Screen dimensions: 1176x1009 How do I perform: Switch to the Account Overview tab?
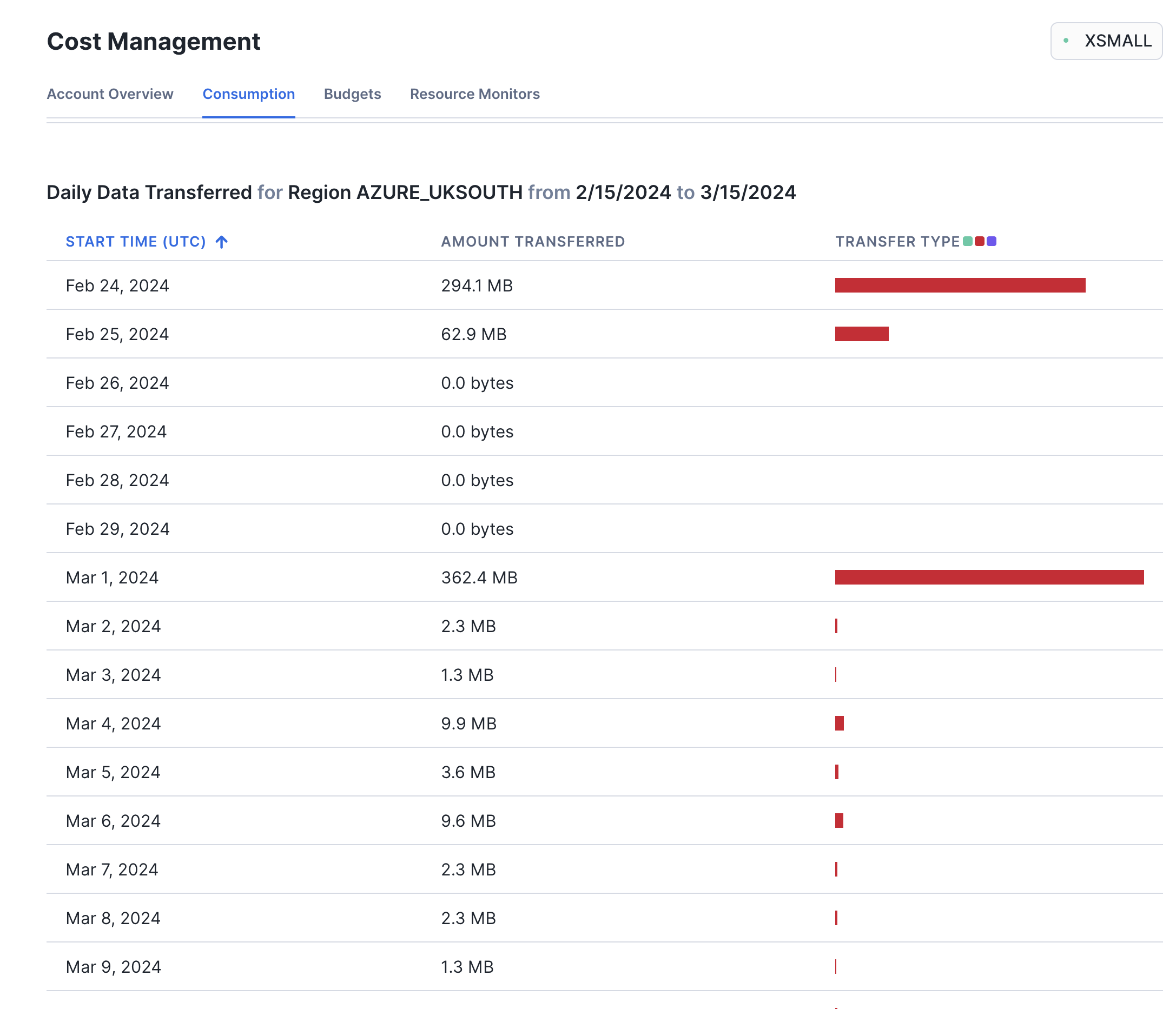click(110, 94)
